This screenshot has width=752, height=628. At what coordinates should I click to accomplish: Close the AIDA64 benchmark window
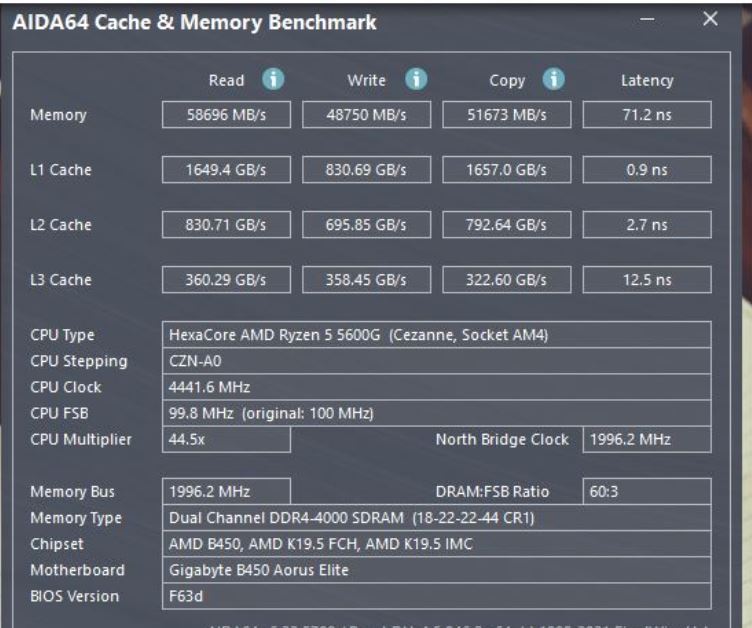[x=710, y=20]
